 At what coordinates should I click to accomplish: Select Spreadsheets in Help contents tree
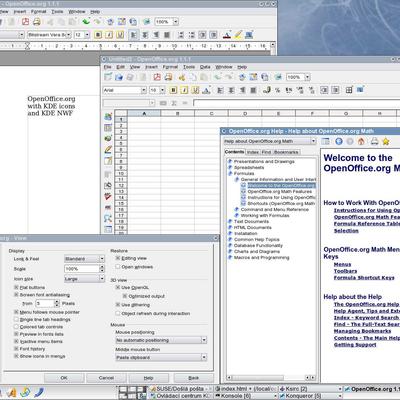coord(249,167)
